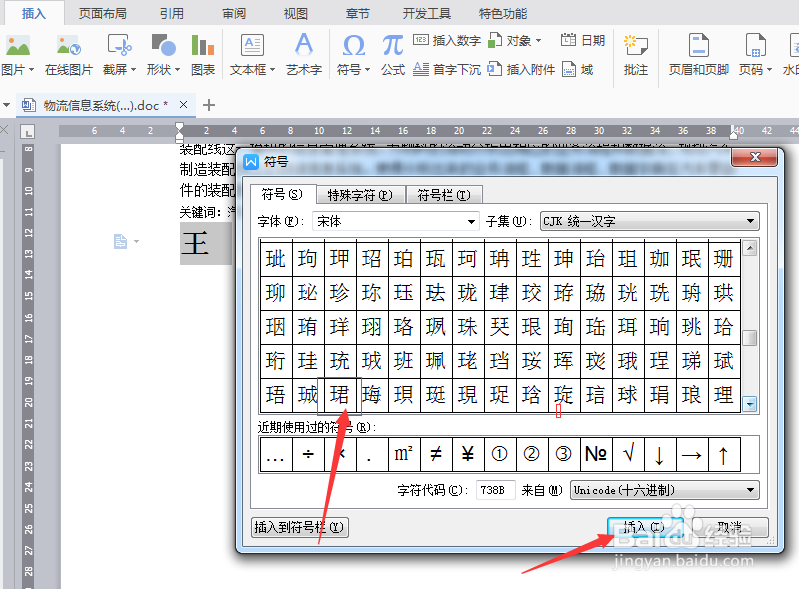Choose recent symbol ¥
The height and width of the screenshot is (589, 799).
(x=467, y=454)
